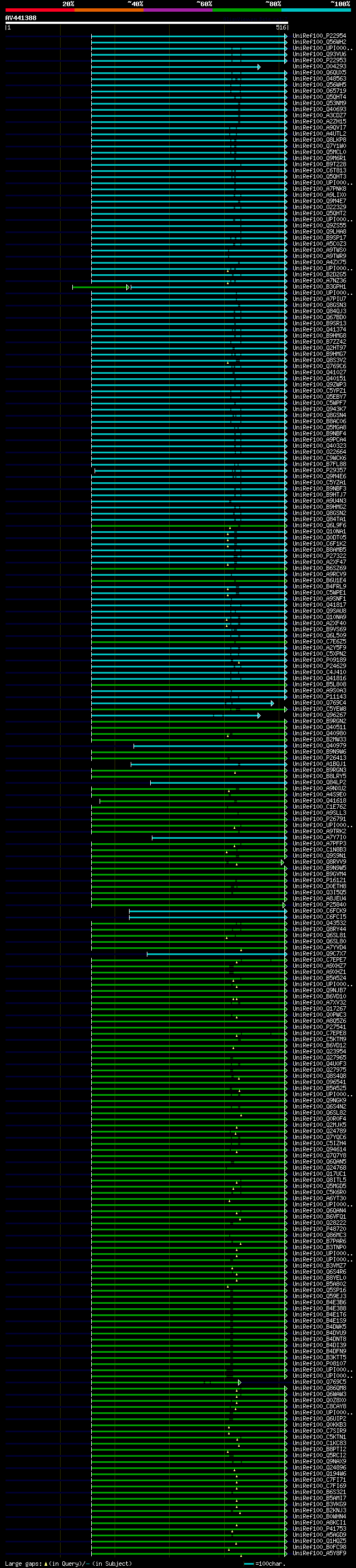Image resolution: width=356 pixels, height=1568 pixels.
Task: Select hit label UniRef100_P26791
Action: click(x=319, y=819)
